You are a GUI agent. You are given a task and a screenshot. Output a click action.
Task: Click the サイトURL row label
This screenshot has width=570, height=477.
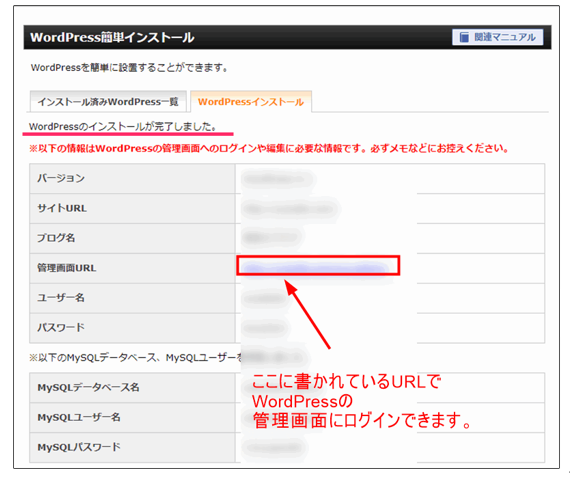[62, 208]
